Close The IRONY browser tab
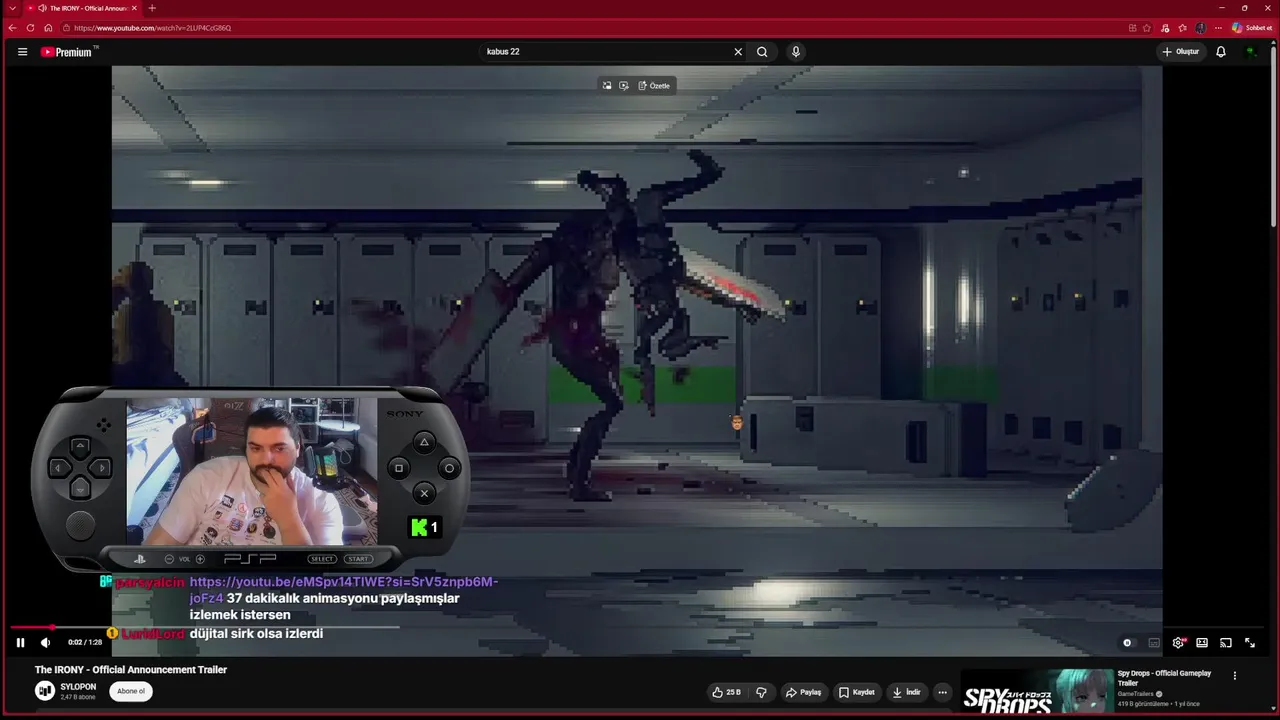 pyautogui.click(x=134, y=8)
